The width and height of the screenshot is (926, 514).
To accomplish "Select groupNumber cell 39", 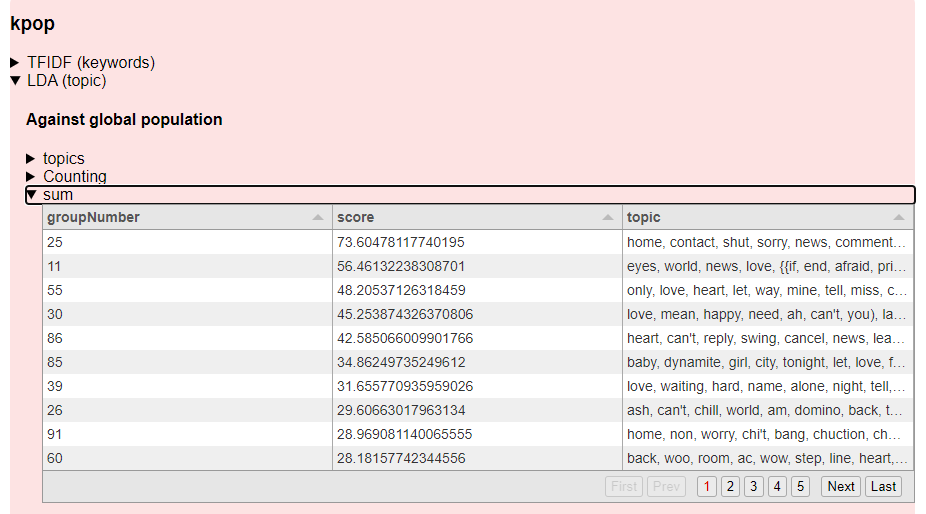I will pos(187,386).
